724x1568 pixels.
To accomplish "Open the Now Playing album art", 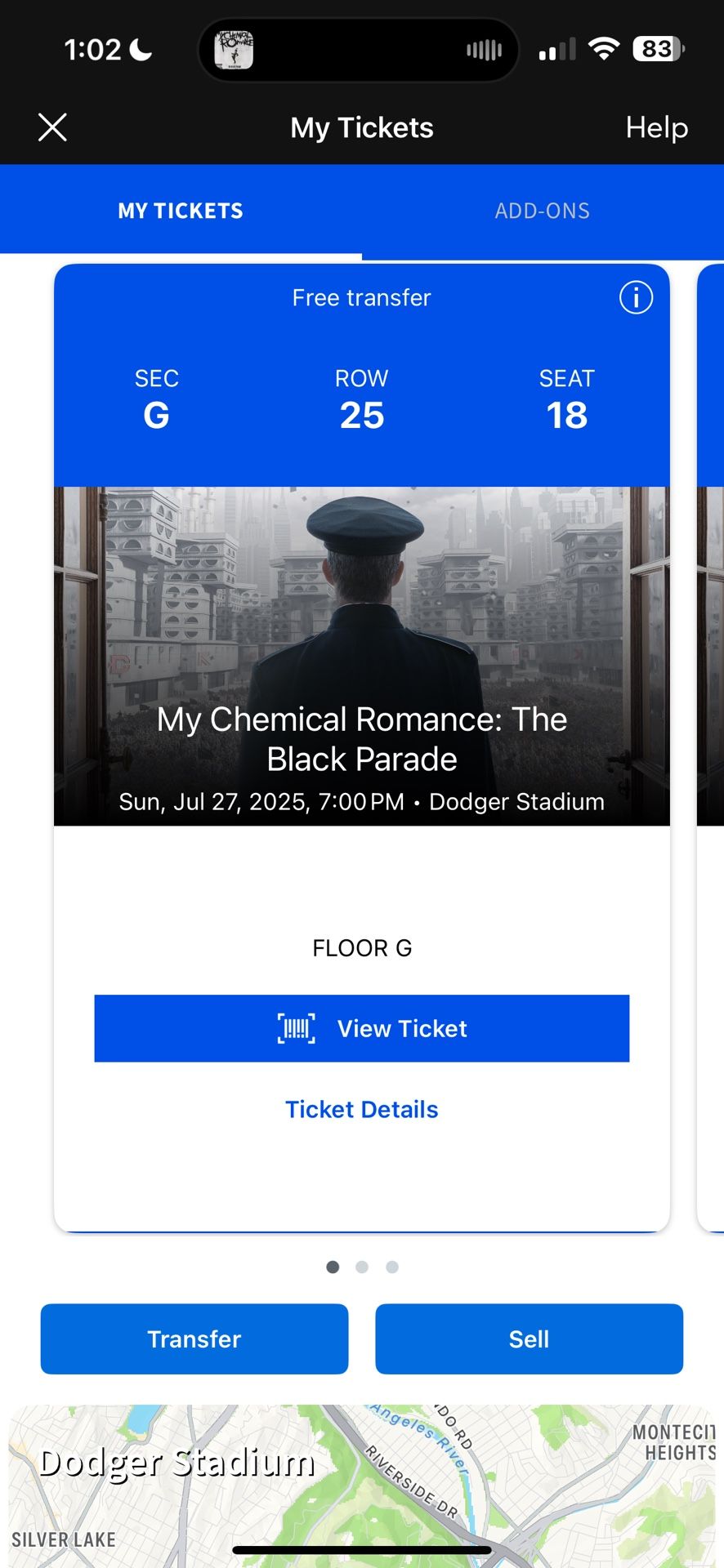I will 234,50.
